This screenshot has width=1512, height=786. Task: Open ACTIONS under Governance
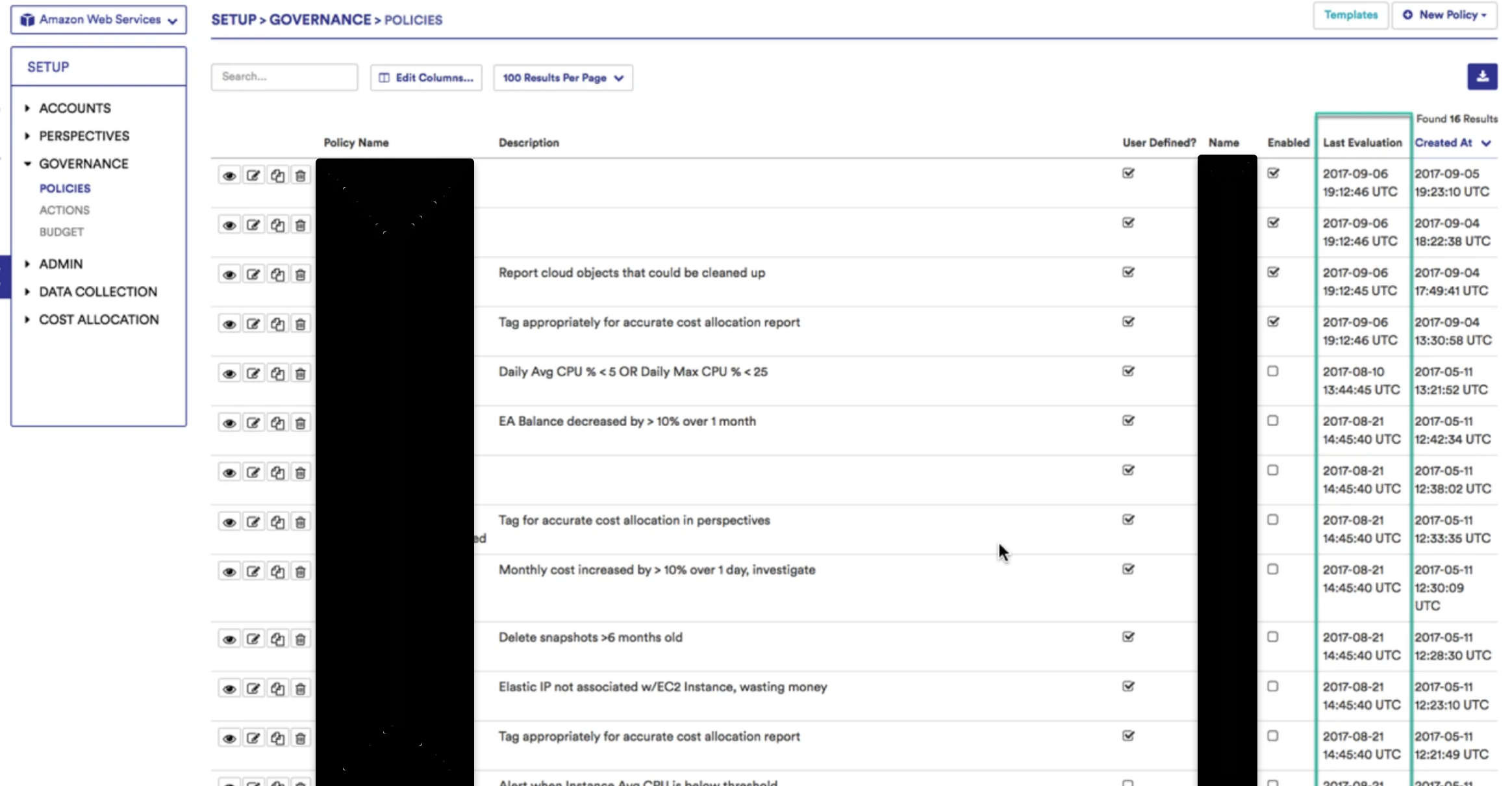64,210
